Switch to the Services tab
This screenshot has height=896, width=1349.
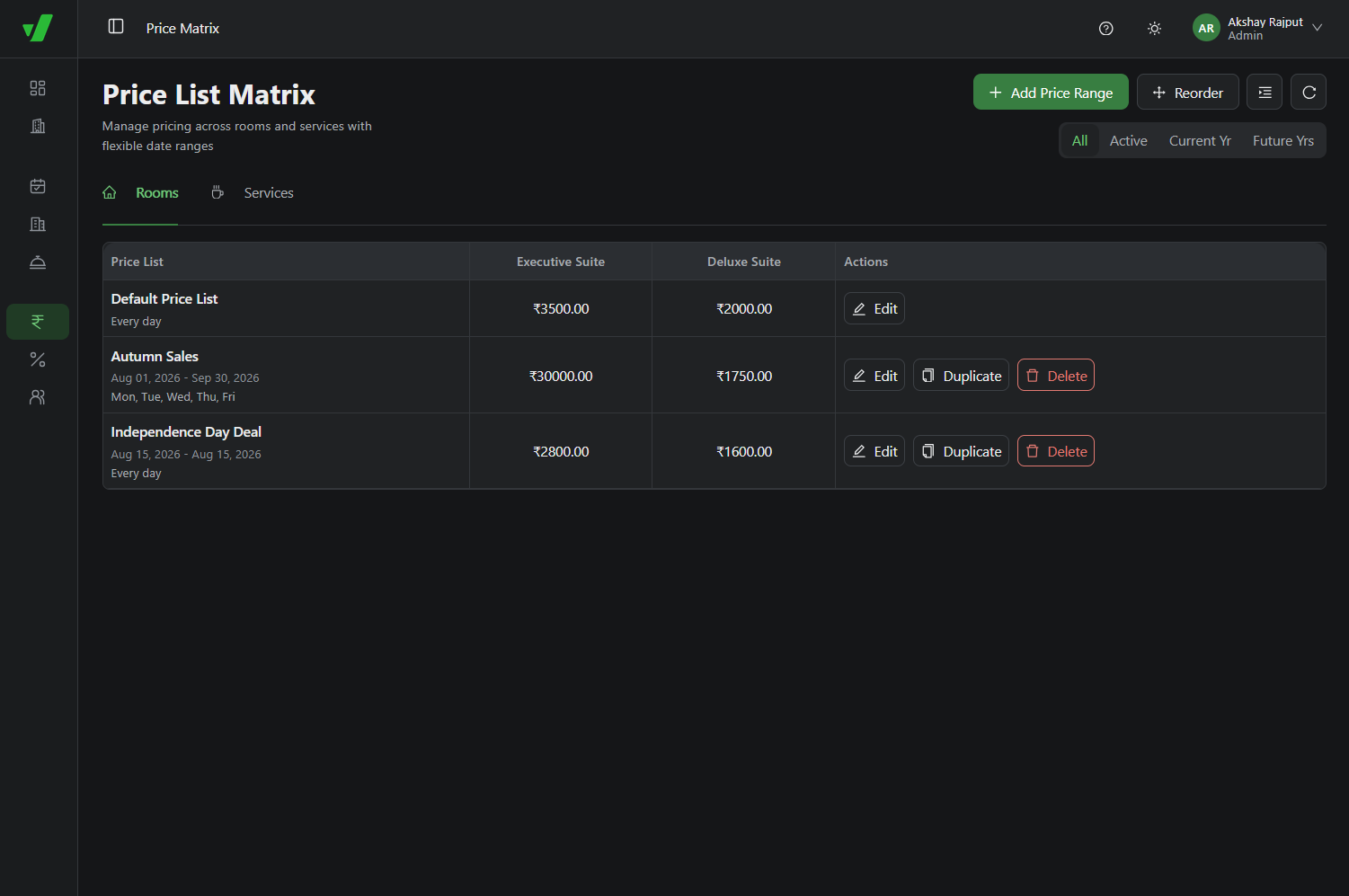click(x=253, y=193)
